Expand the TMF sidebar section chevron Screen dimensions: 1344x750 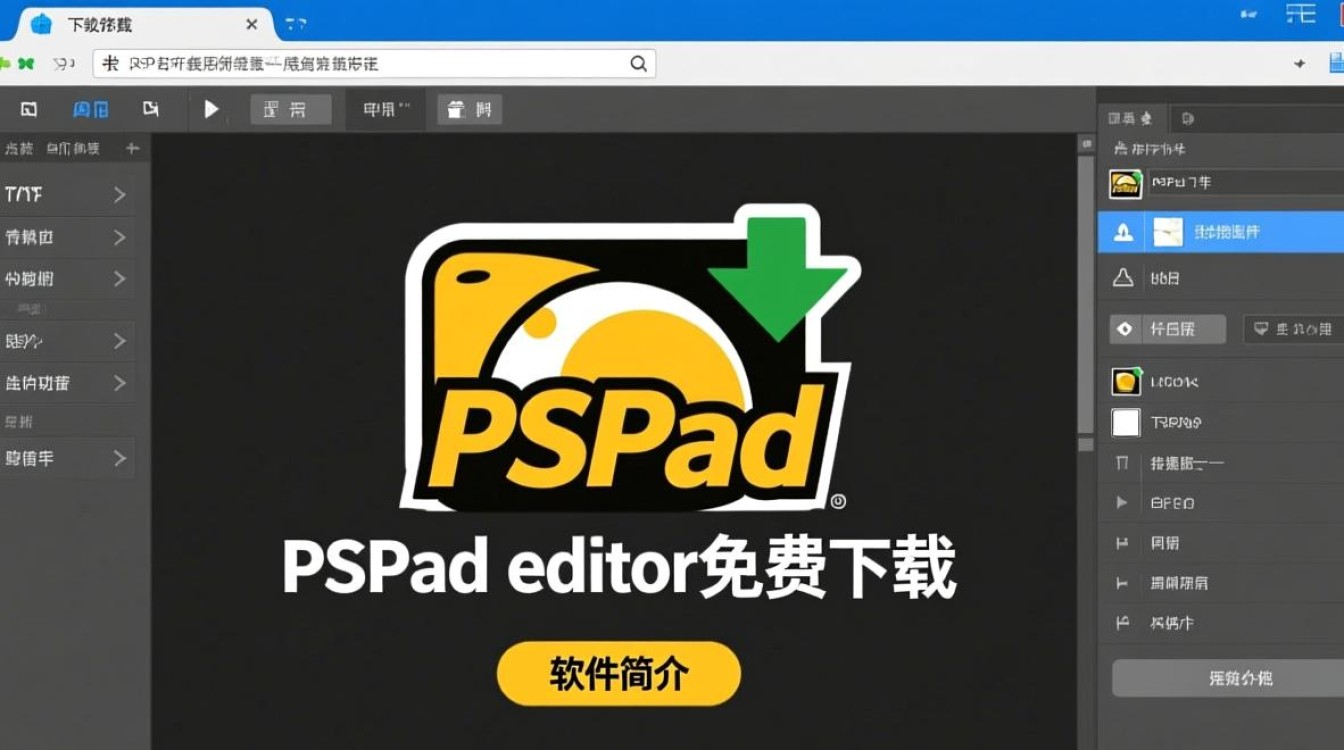coord(122,195)
